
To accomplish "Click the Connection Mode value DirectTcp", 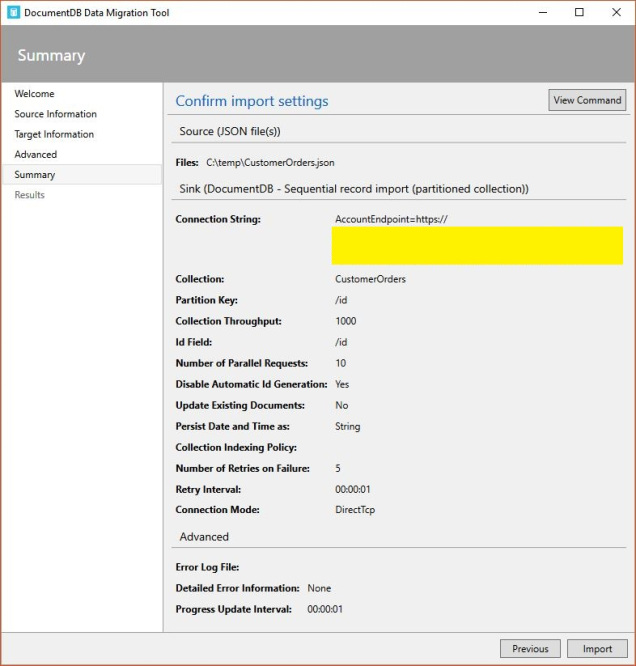I will click(x=355, y=510).
